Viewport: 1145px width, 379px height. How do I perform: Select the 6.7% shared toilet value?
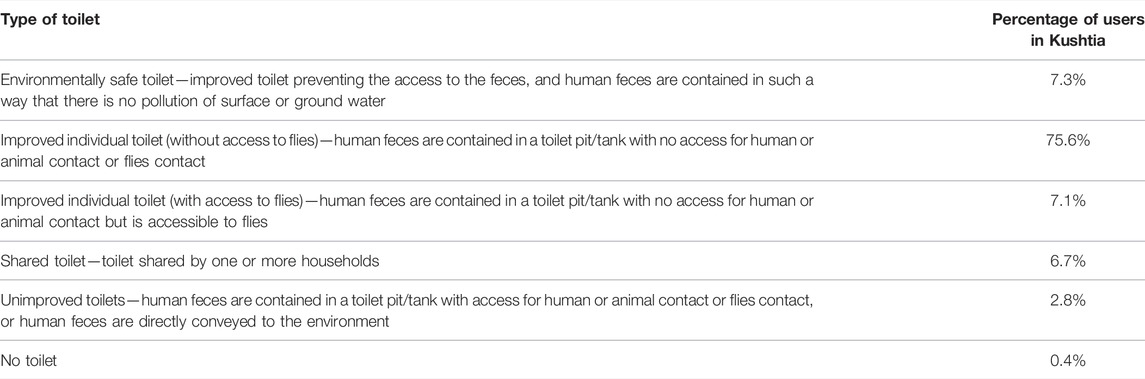pyautogui.click(x=1068, y=261)
